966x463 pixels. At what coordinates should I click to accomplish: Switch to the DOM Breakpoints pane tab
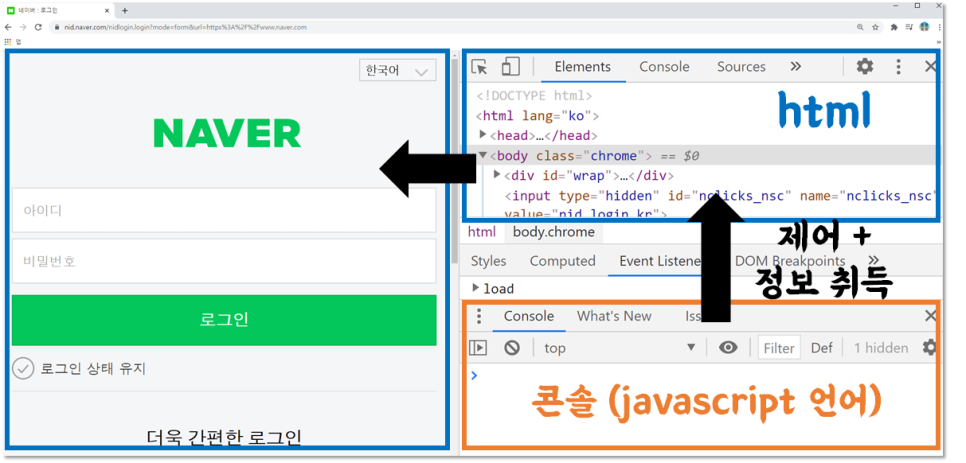[790, 261]
